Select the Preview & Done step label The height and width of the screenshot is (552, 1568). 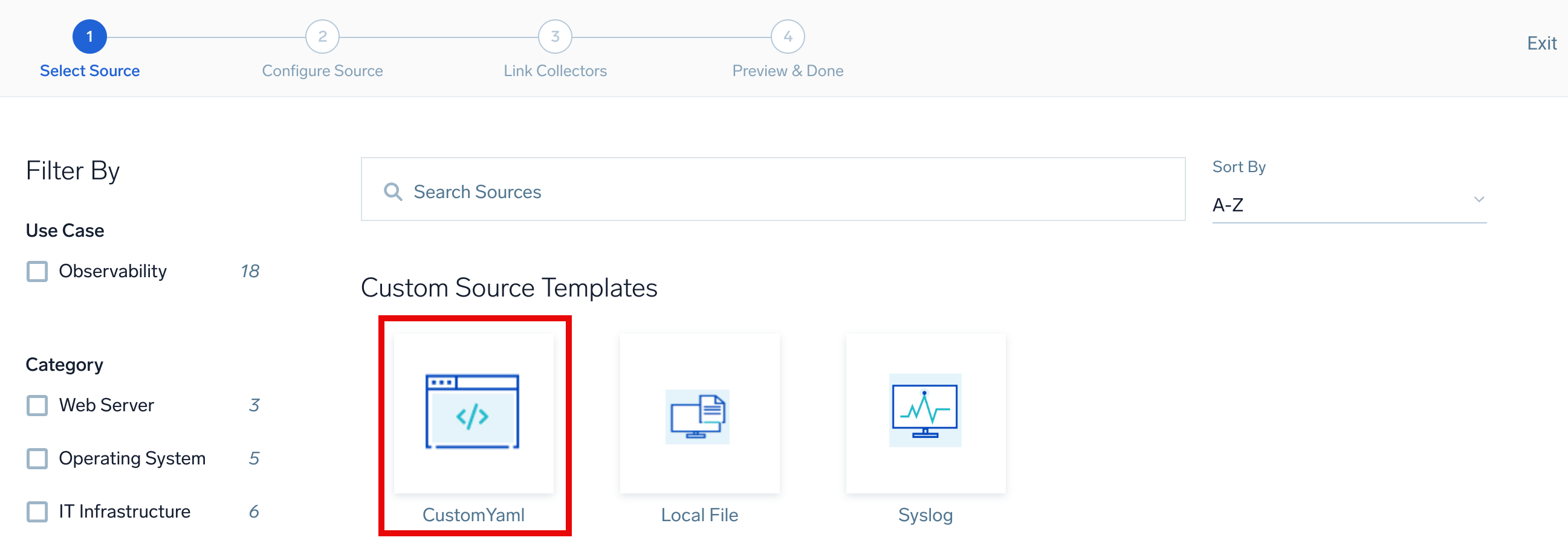787,71
